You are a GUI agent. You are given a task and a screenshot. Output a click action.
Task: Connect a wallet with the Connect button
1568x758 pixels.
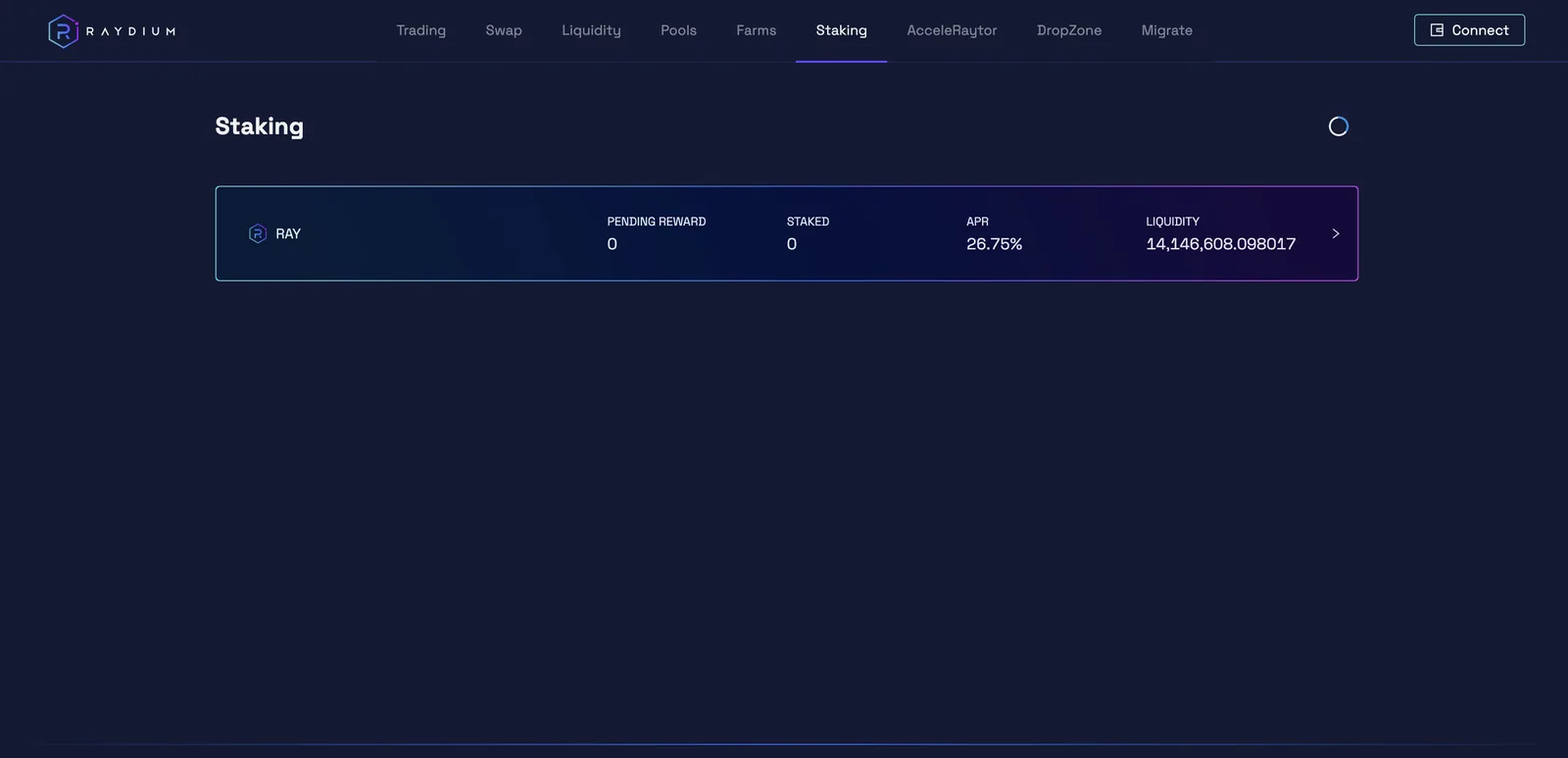(1469, 30)
